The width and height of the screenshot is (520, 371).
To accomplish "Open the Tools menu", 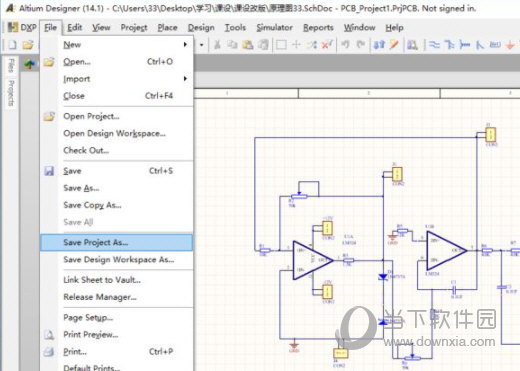I will coord(235,27).
